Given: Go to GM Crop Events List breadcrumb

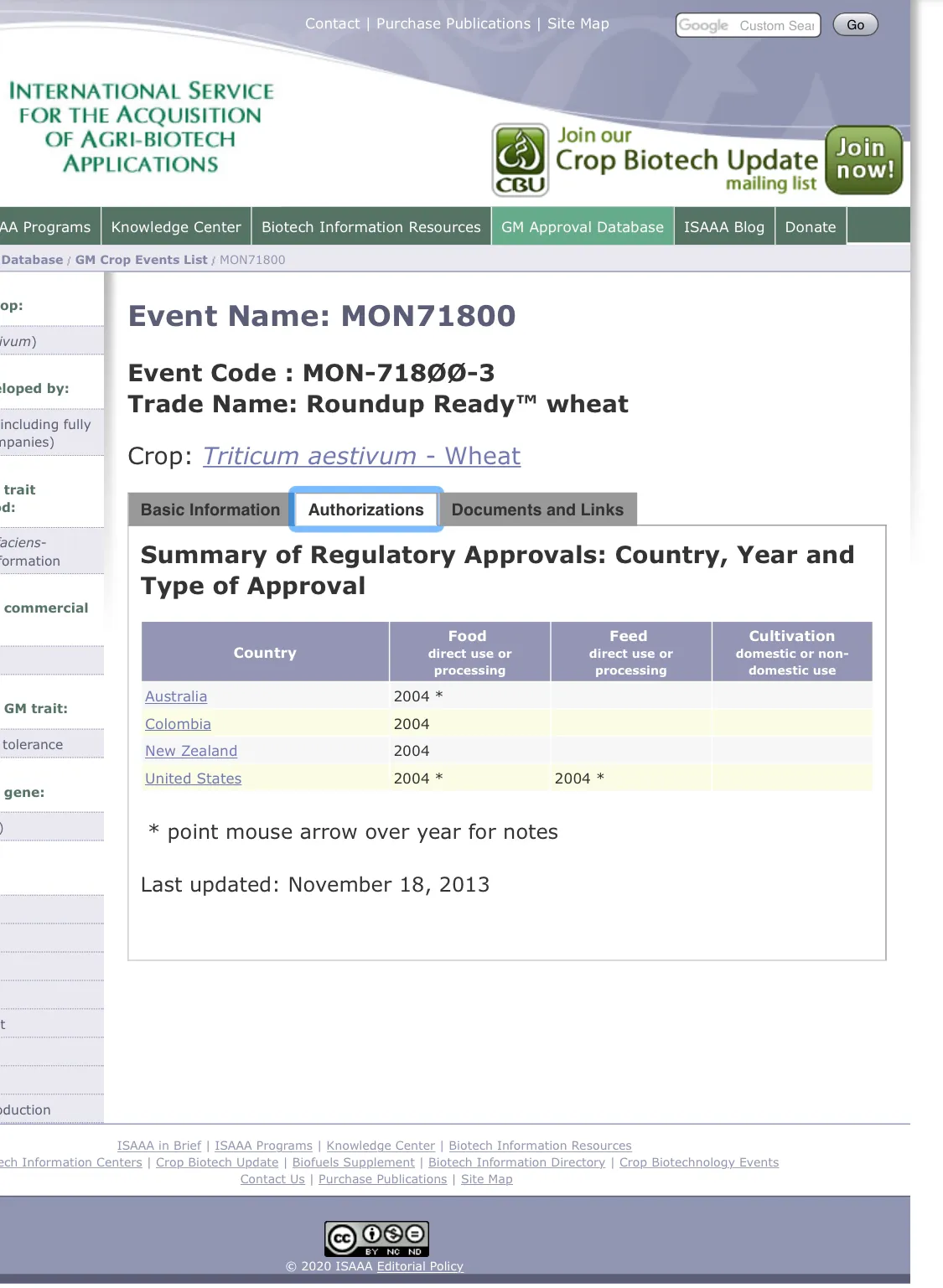Looking at the screenshot, I should (142, 260).
